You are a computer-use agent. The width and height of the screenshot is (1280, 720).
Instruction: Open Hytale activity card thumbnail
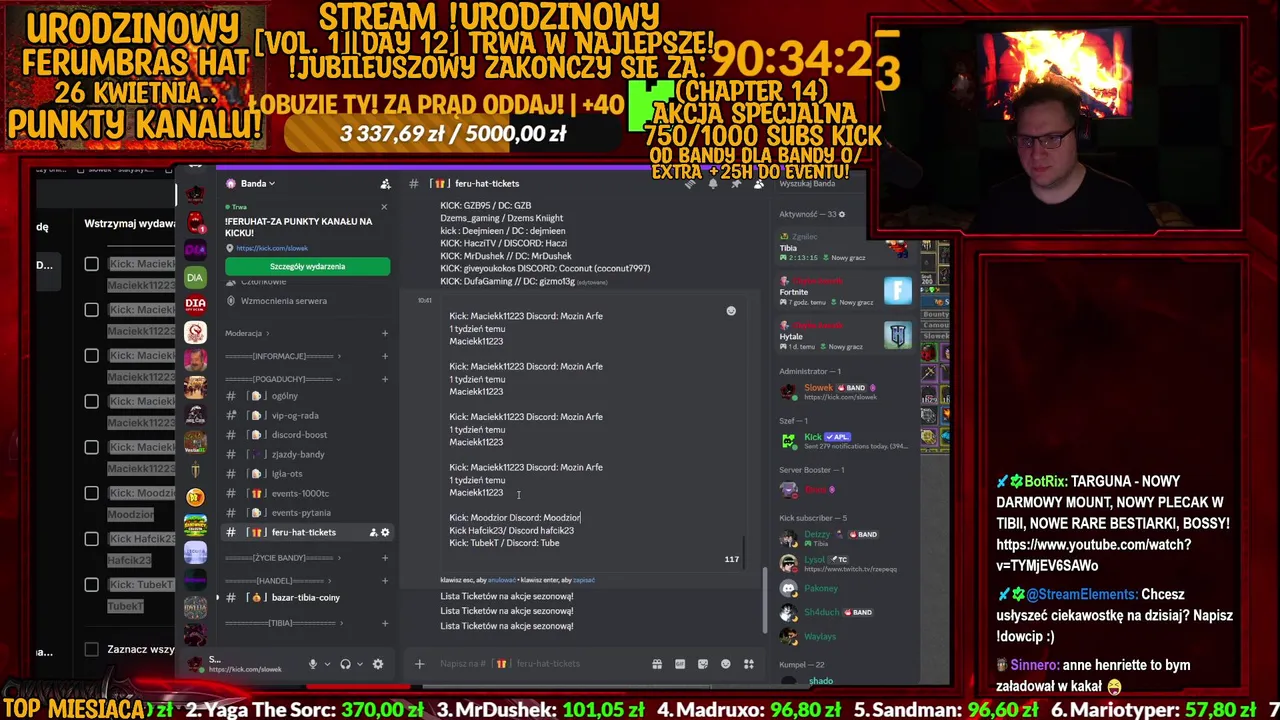(x=897, y=335)
